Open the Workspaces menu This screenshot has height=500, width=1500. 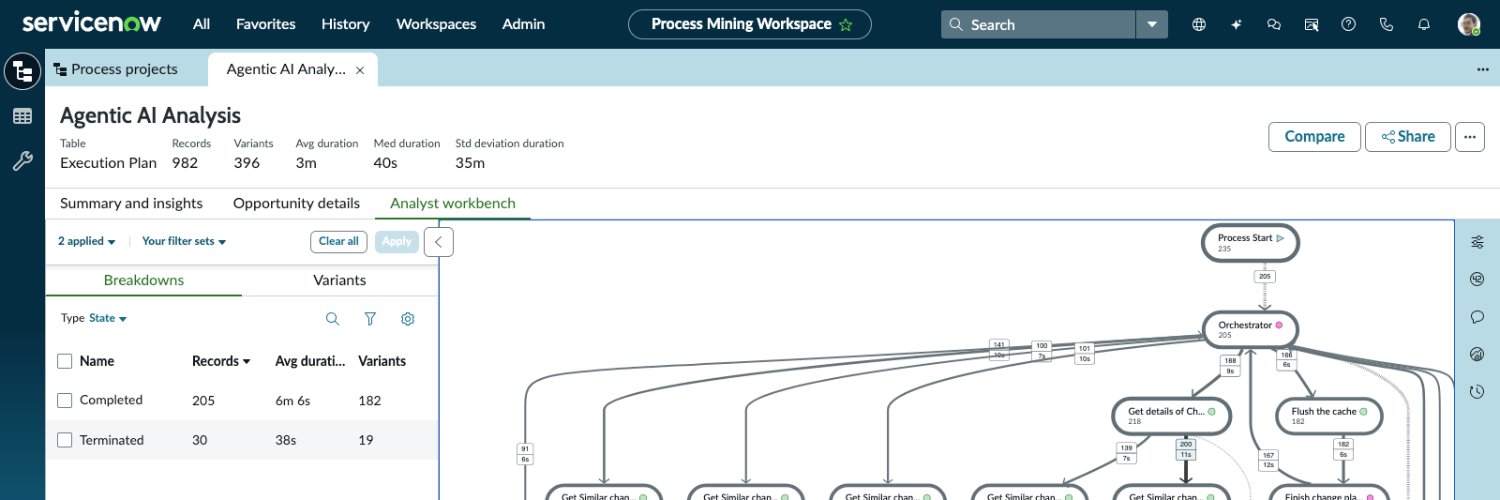point(436,24)
